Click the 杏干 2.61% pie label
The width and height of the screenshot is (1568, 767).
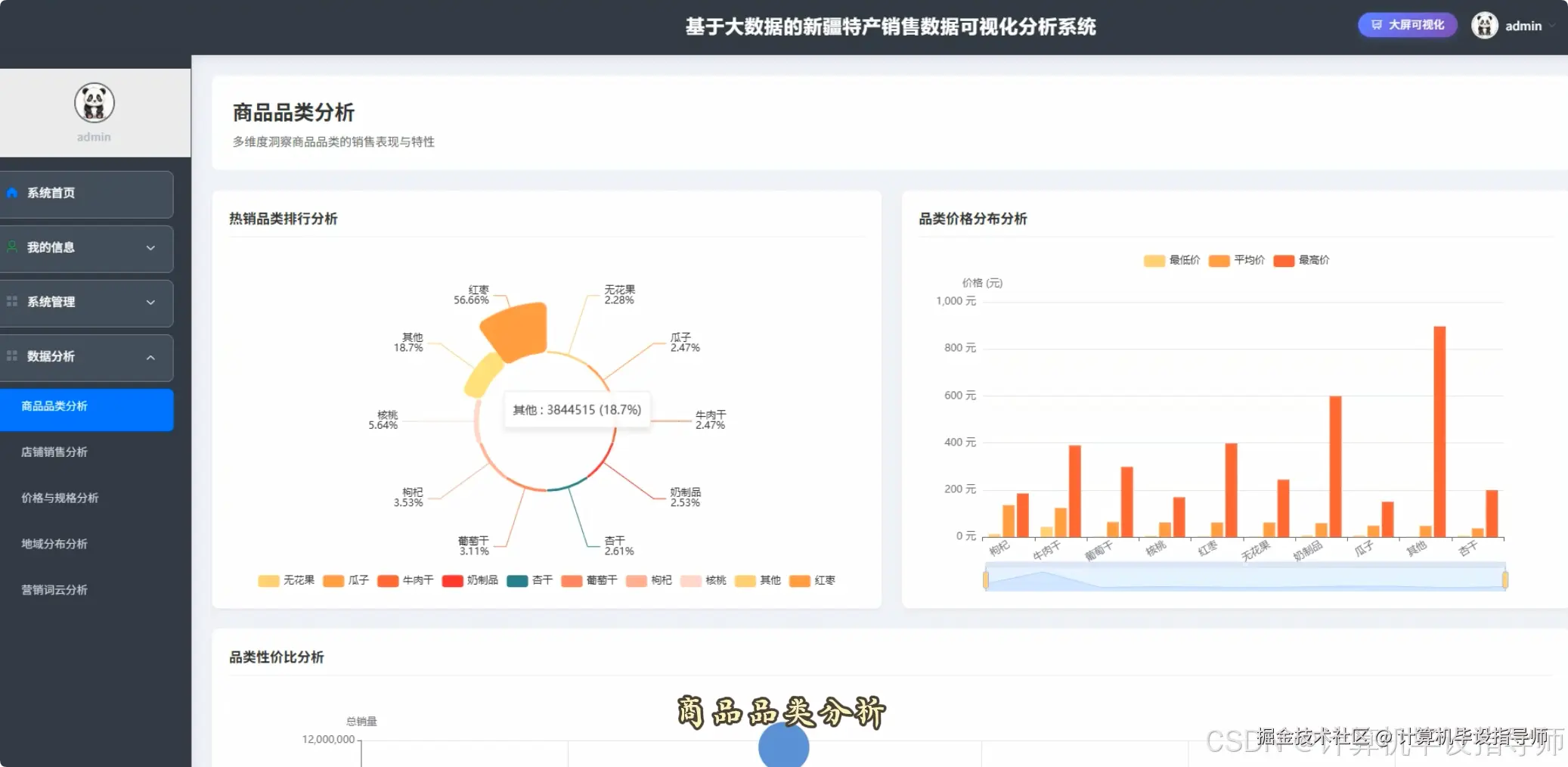[619, 546]
